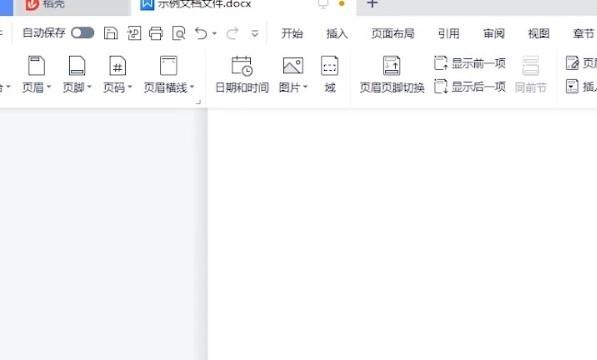This screenshot has height=360, width=597.
Task: Toggle the 自动保存 auto-save switch
Action: pyautogui.click(x=83, y=33)
